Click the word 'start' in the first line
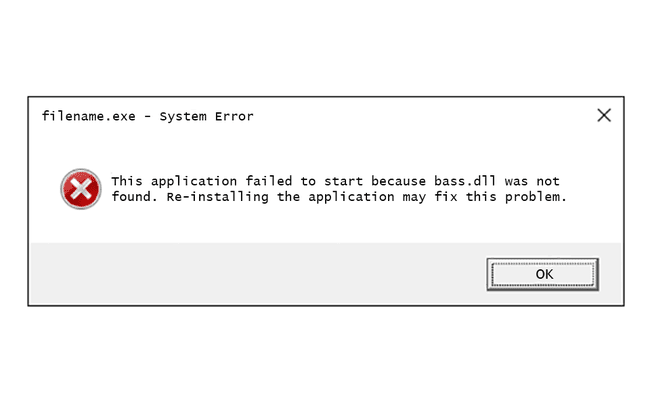The image size is (650, 406). (343, 181)
